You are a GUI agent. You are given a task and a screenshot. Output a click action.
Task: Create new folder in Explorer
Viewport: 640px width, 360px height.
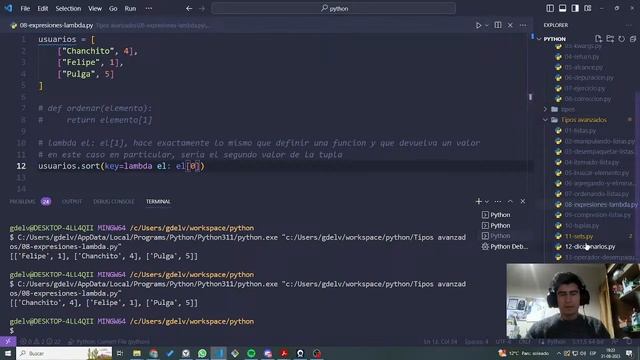tap(610, 39)
